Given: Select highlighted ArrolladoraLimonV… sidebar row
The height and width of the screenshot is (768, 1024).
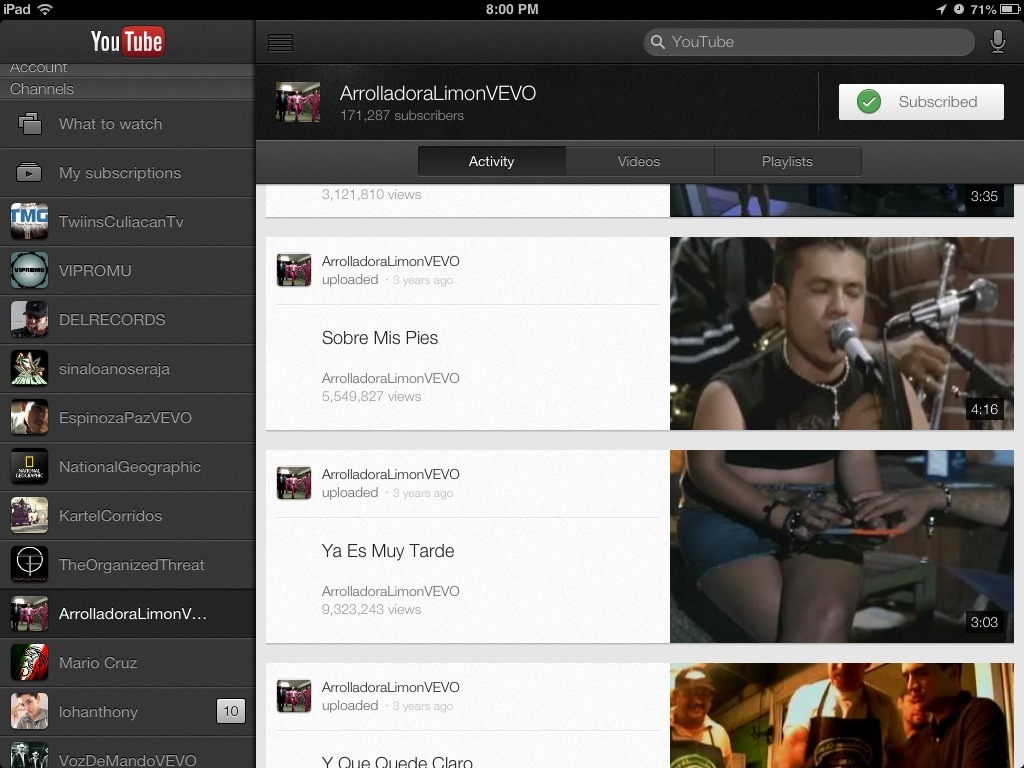Looking at the screenshot, I should pos(127,614).
